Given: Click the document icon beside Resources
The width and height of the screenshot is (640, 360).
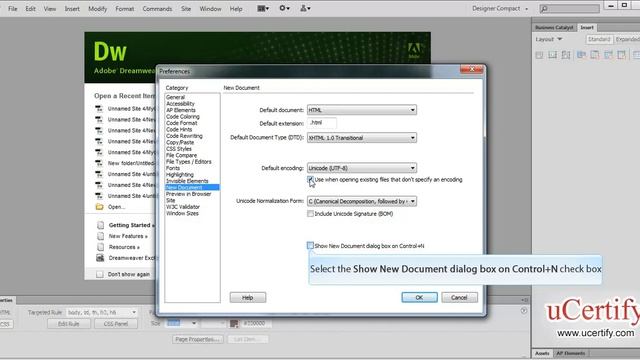Looking at the screenshot, I should pos(100,247).
